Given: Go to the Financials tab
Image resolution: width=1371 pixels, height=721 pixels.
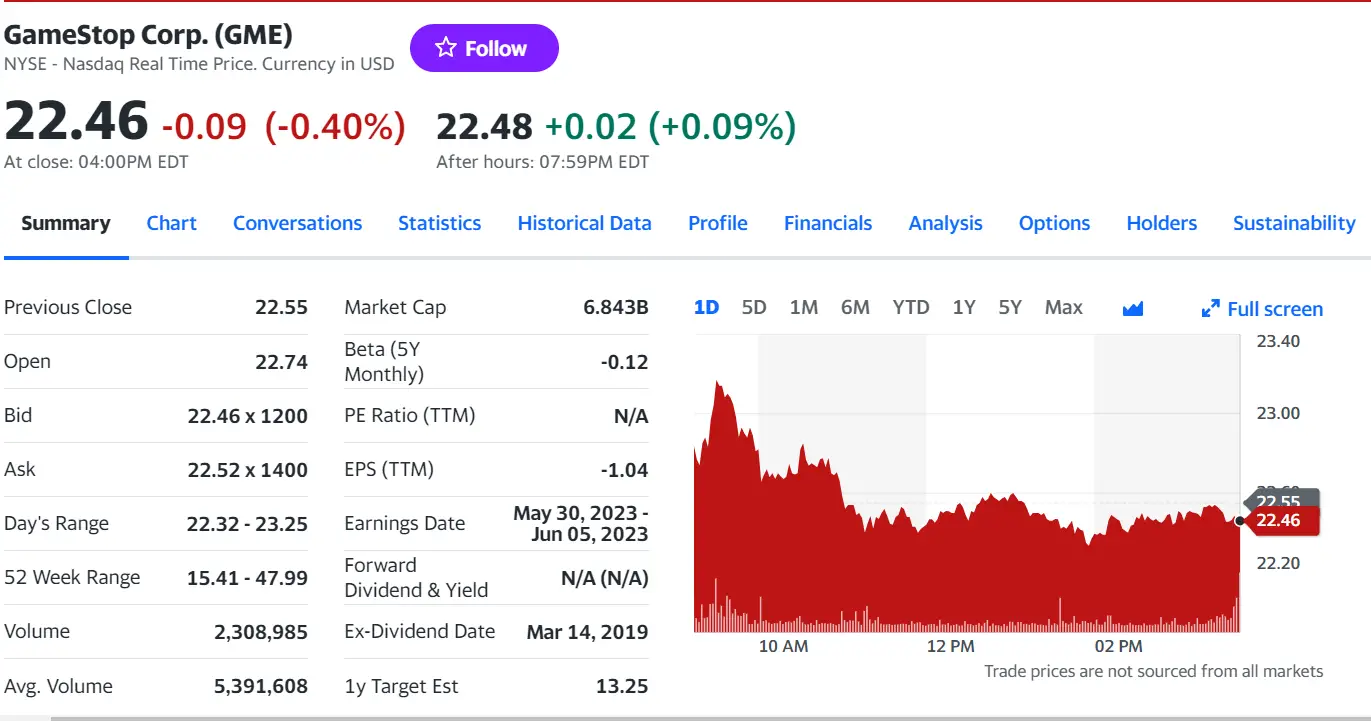Looking at the screenshot, I should (827, 223).
